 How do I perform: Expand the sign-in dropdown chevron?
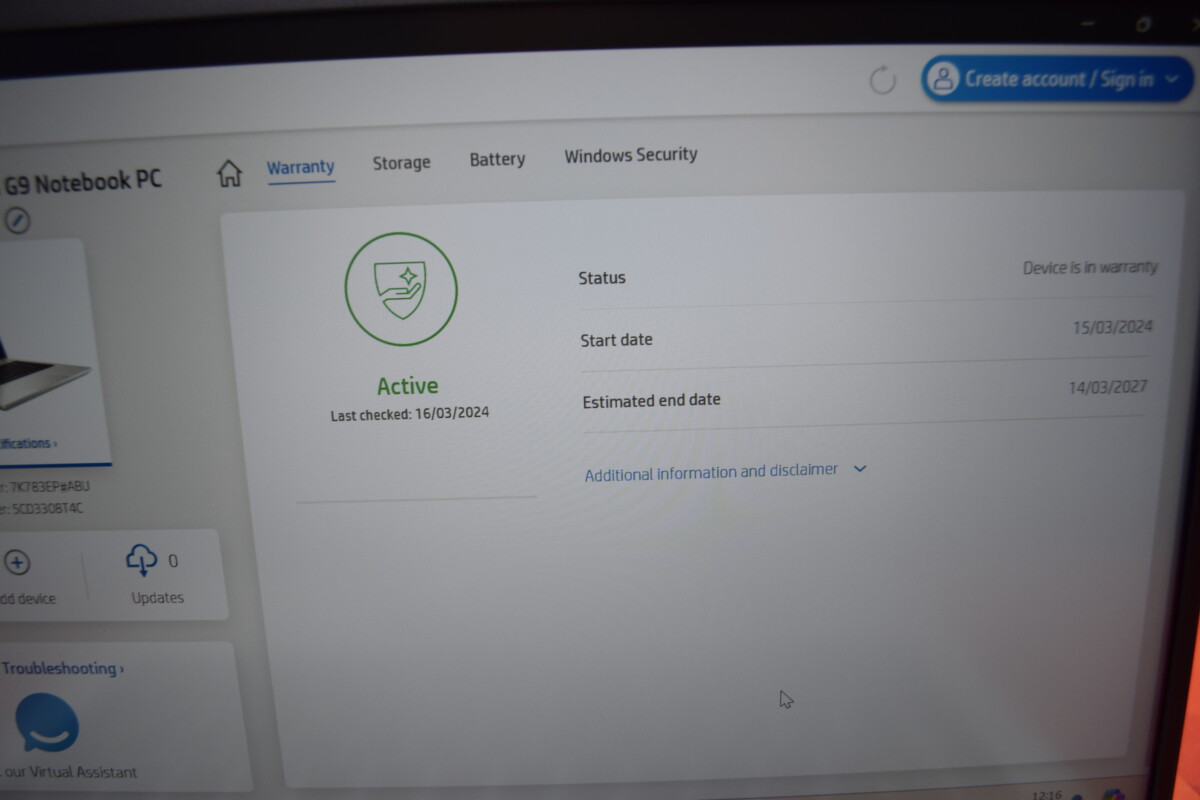point(1173,80)
